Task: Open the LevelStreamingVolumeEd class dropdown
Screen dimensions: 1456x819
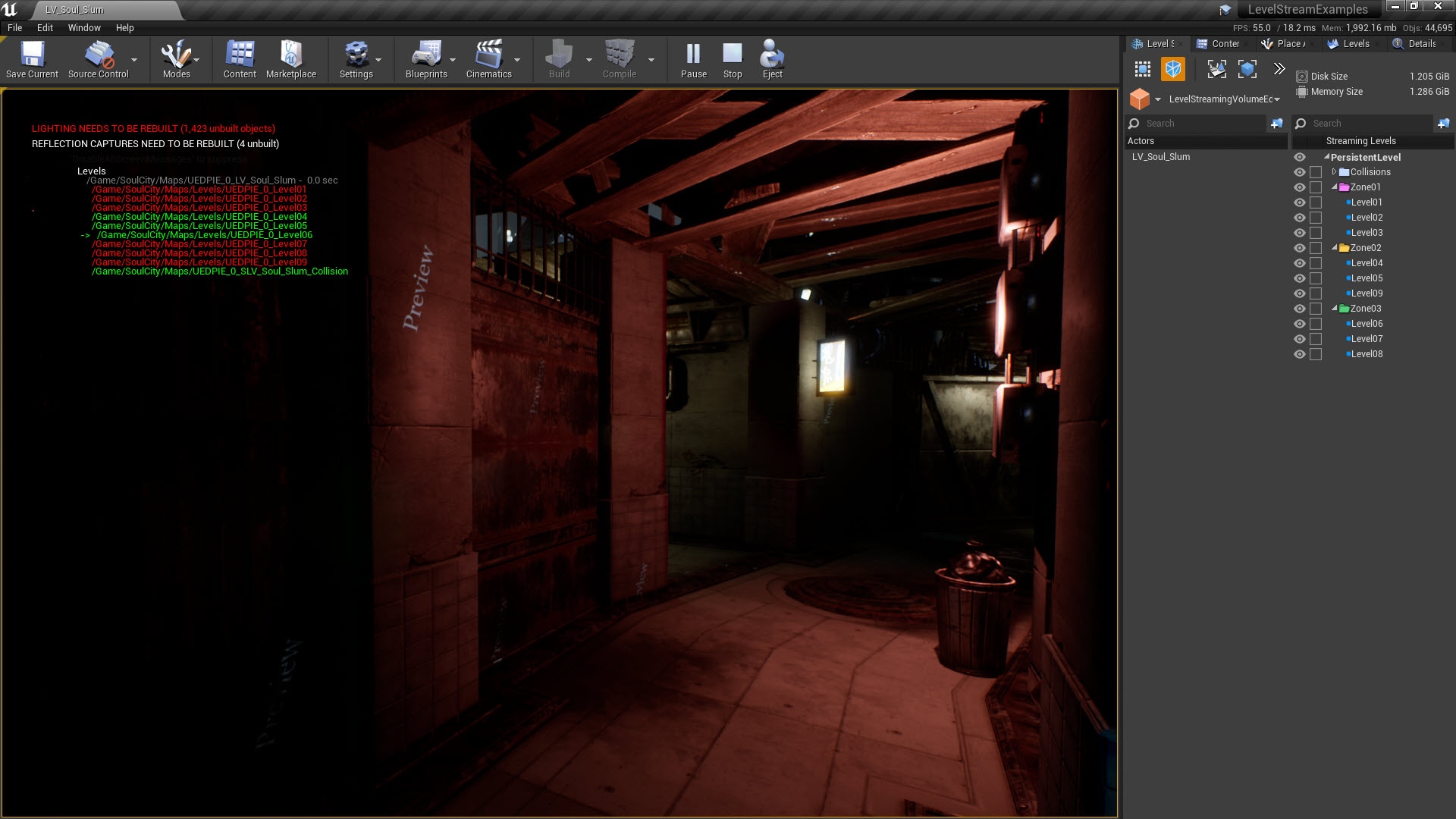Action: click(1224, 99)
